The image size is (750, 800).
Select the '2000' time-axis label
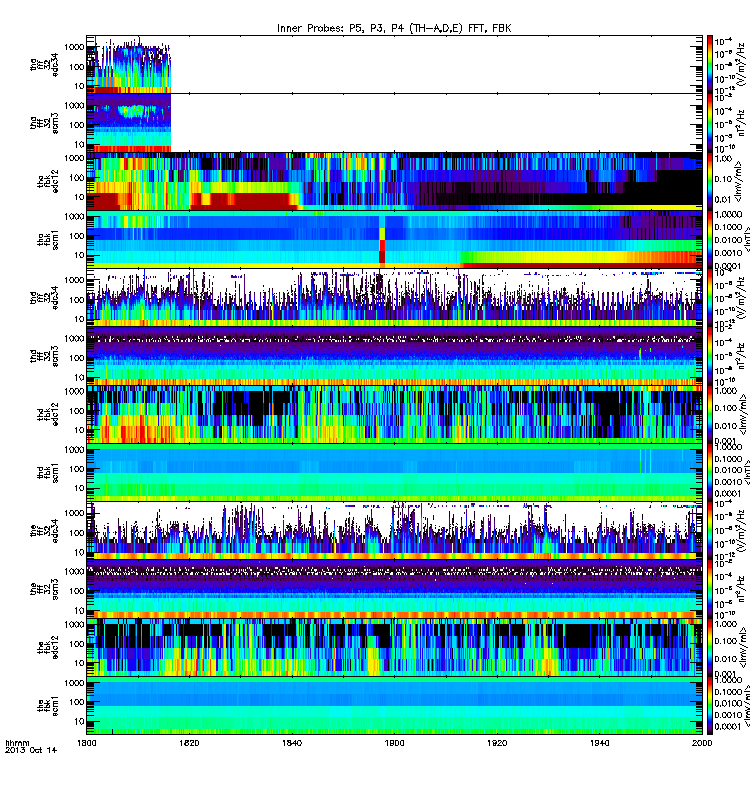[702, 743]
